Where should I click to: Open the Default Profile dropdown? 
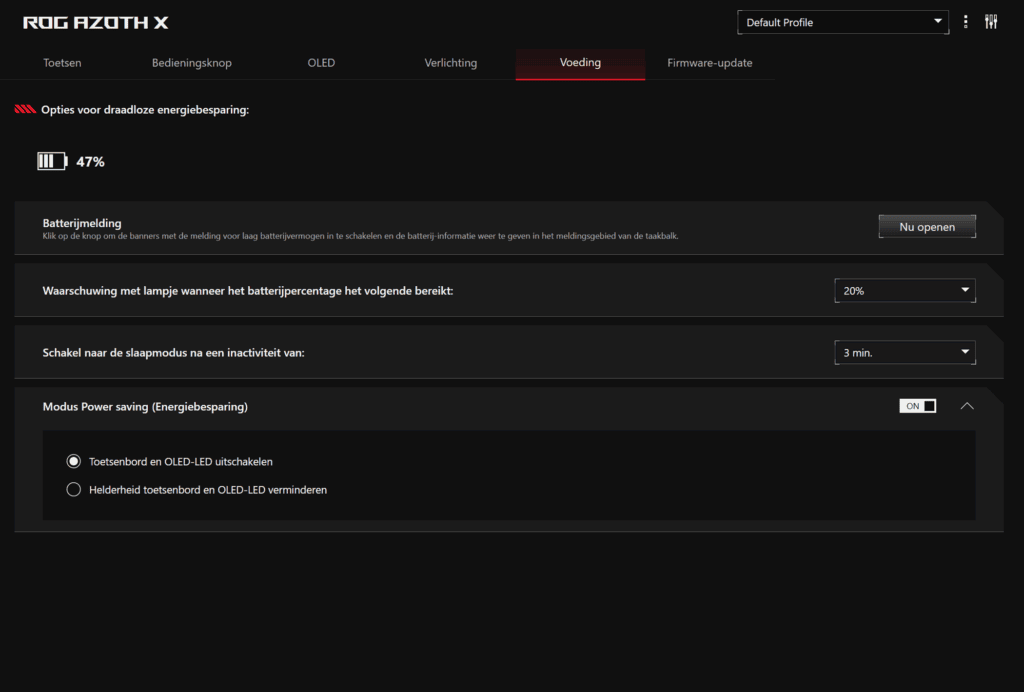click(x=843, y=22)
